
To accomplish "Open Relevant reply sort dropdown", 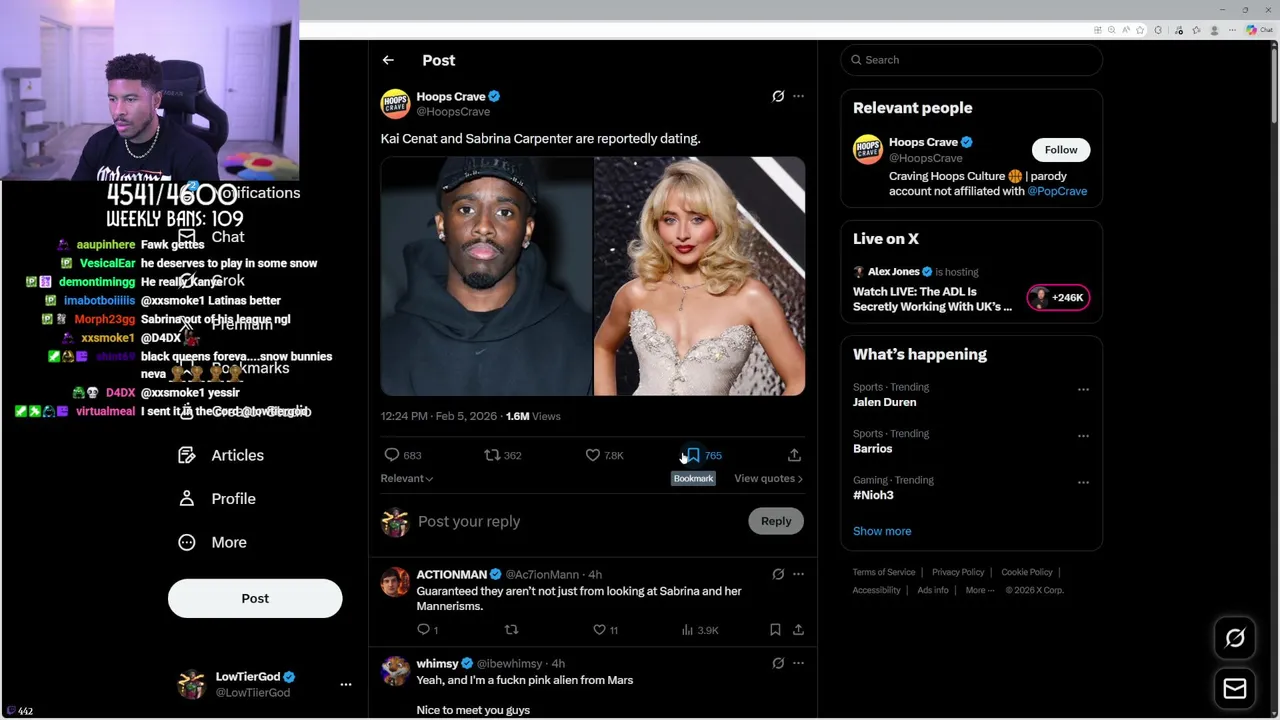I will [407, 478].
